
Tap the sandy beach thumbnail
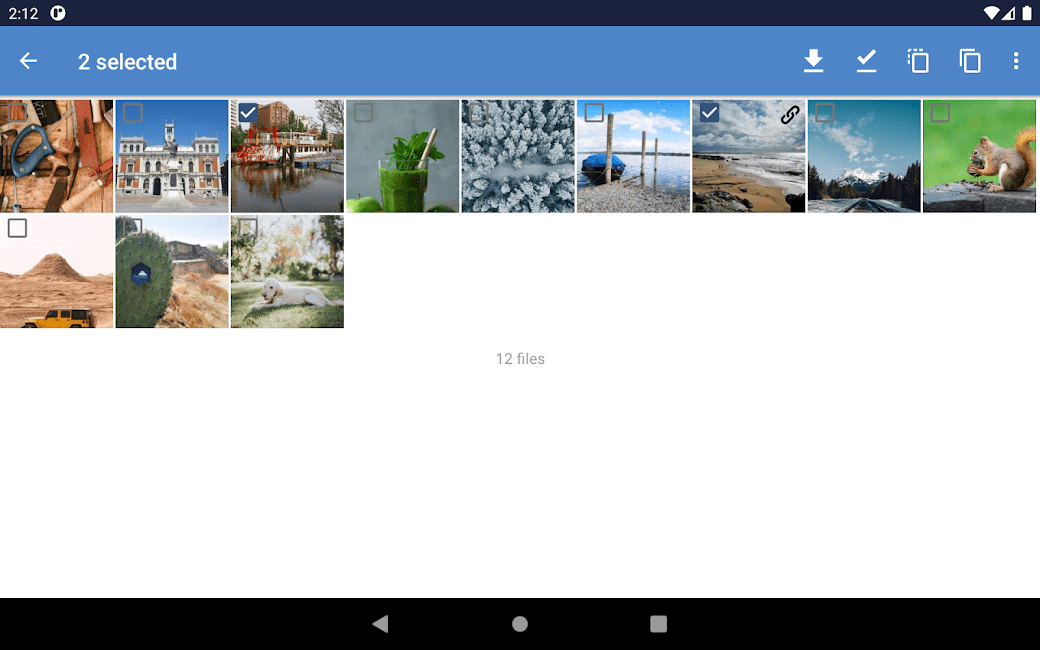point(749,157)
